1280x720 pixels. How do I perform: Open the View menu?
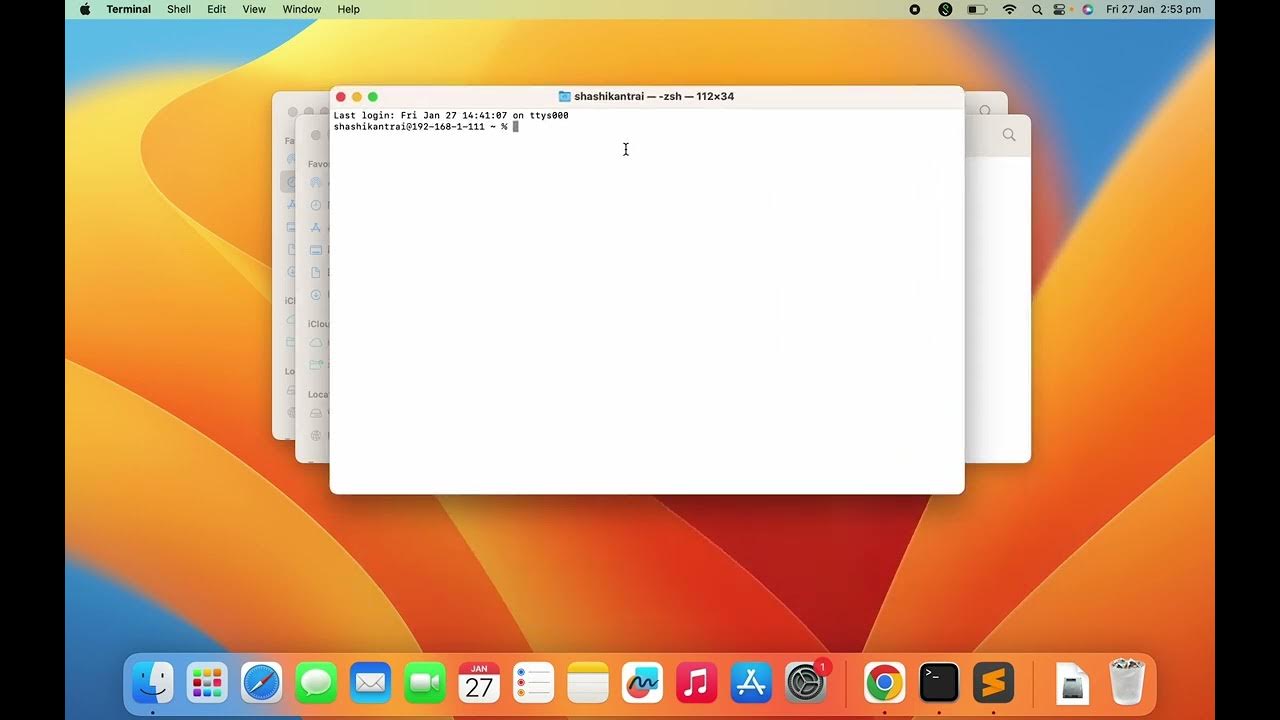(x=254, y=9)
